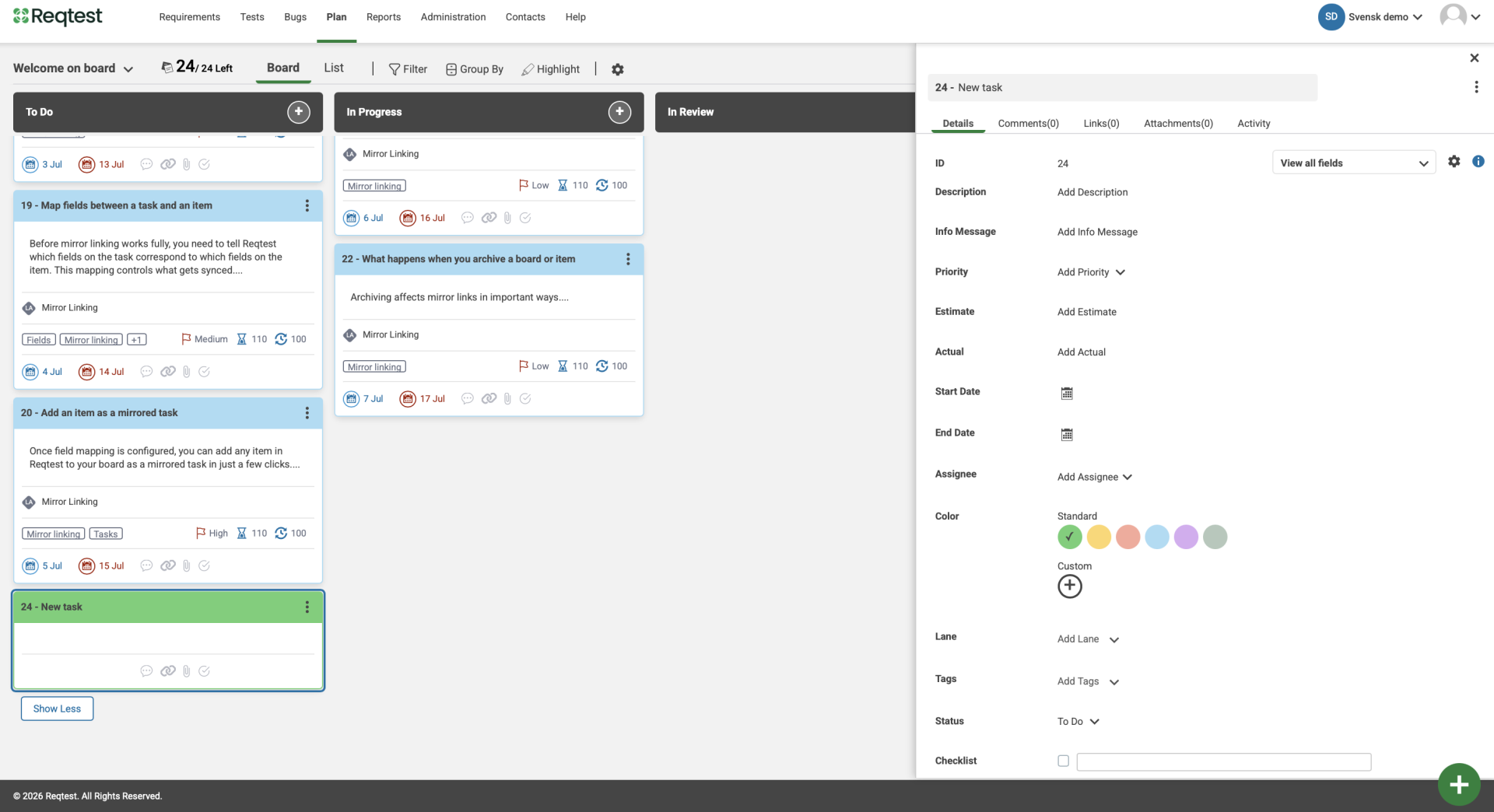Open the Administration menu
This screenshot has width=1494, height=812.
click(453, 17)
